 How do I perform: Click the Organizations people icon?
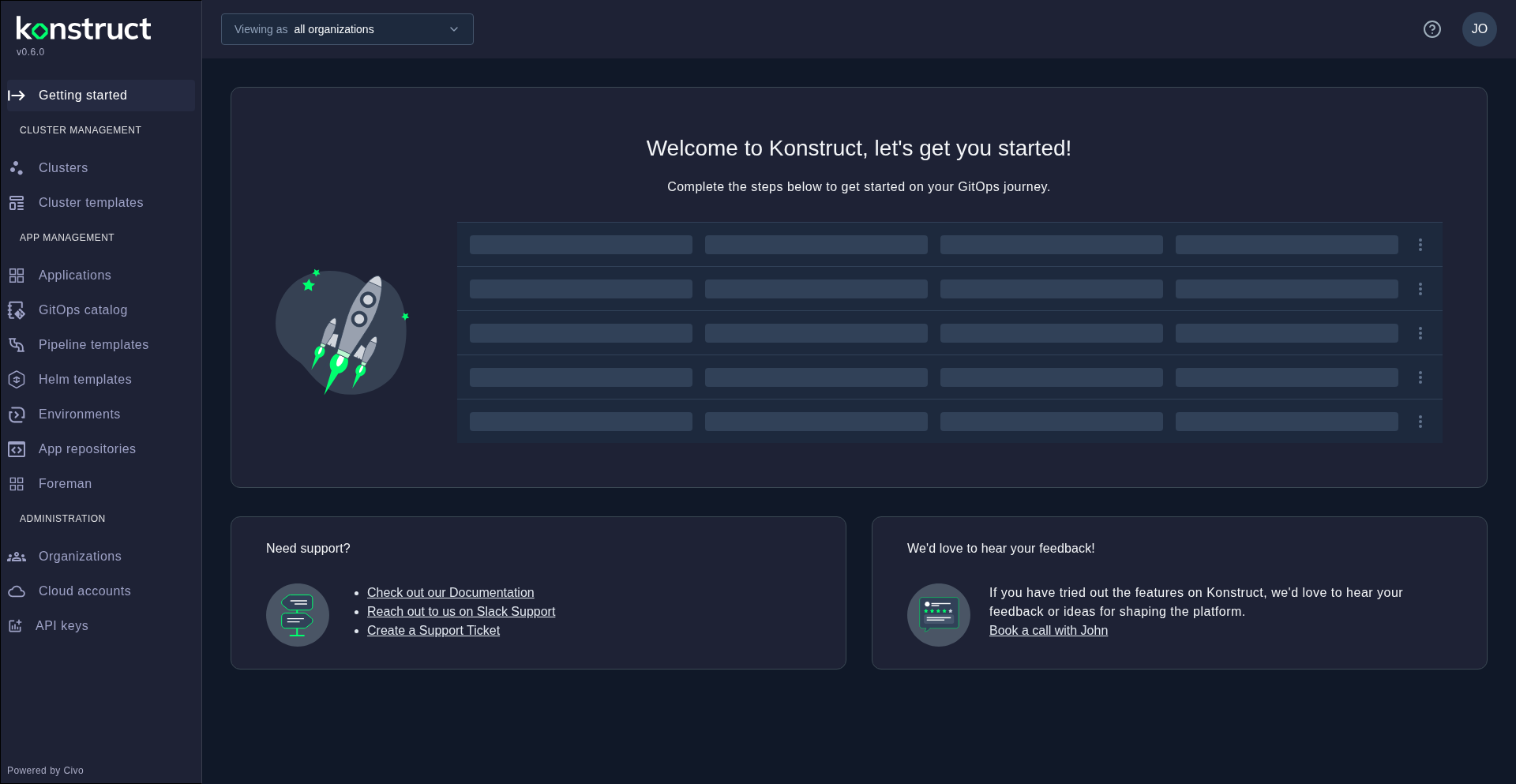pyautogui.click(x=17, y=557)
